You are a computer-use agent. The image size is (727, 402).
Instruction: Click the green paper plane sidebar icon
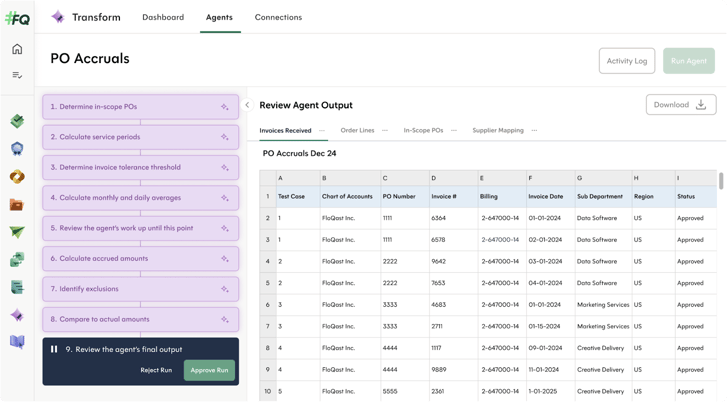[17, 232]
